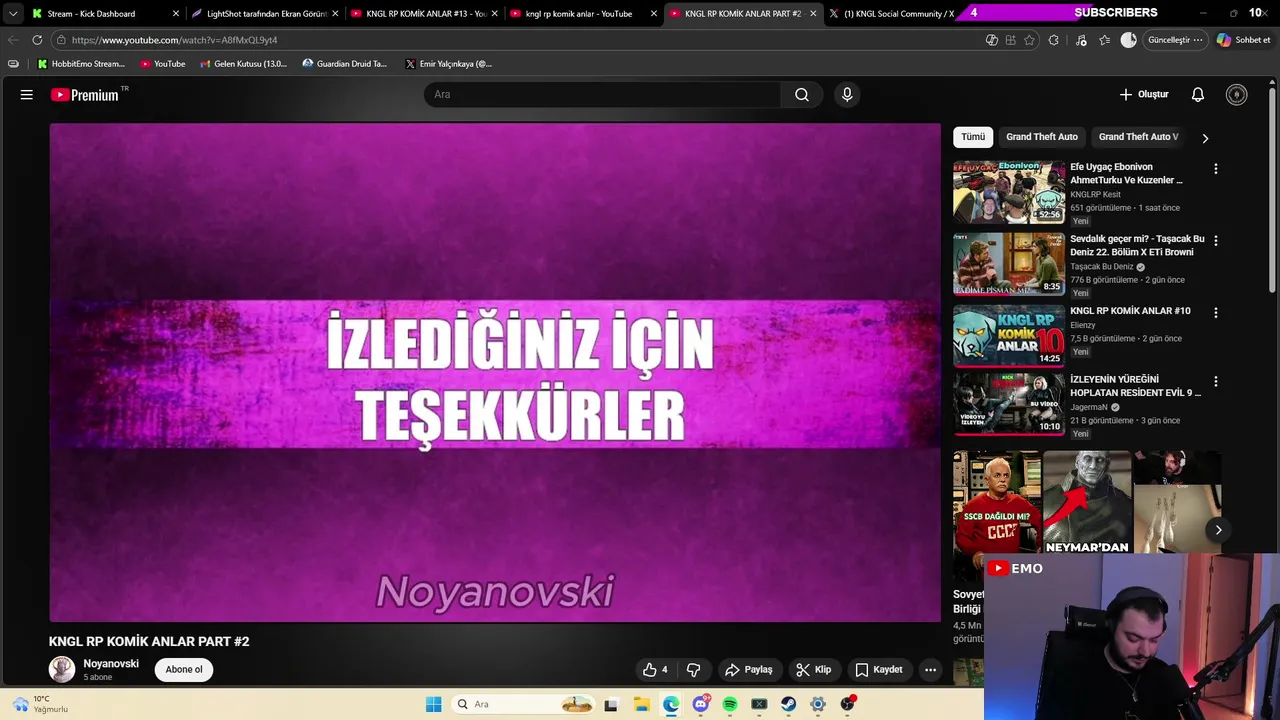
Task: Open the Güncelleştir update menu
Action: click(1175, 40)
